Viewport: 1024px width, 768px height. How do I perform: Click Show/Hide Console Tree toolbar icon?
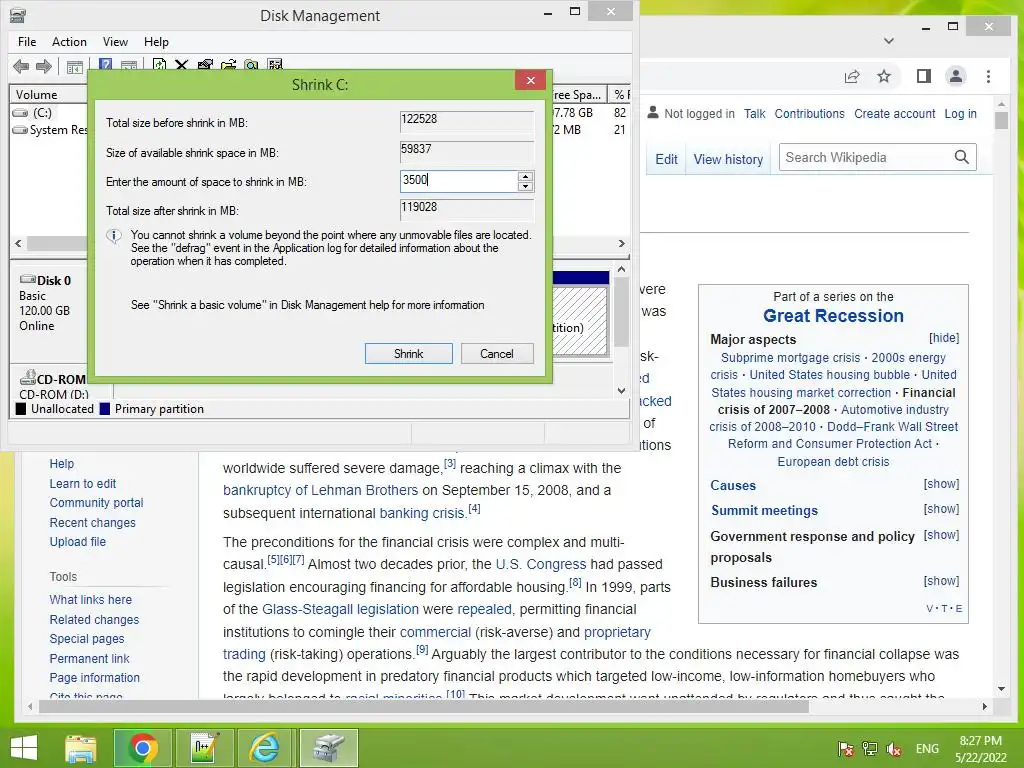pos(74,66)
